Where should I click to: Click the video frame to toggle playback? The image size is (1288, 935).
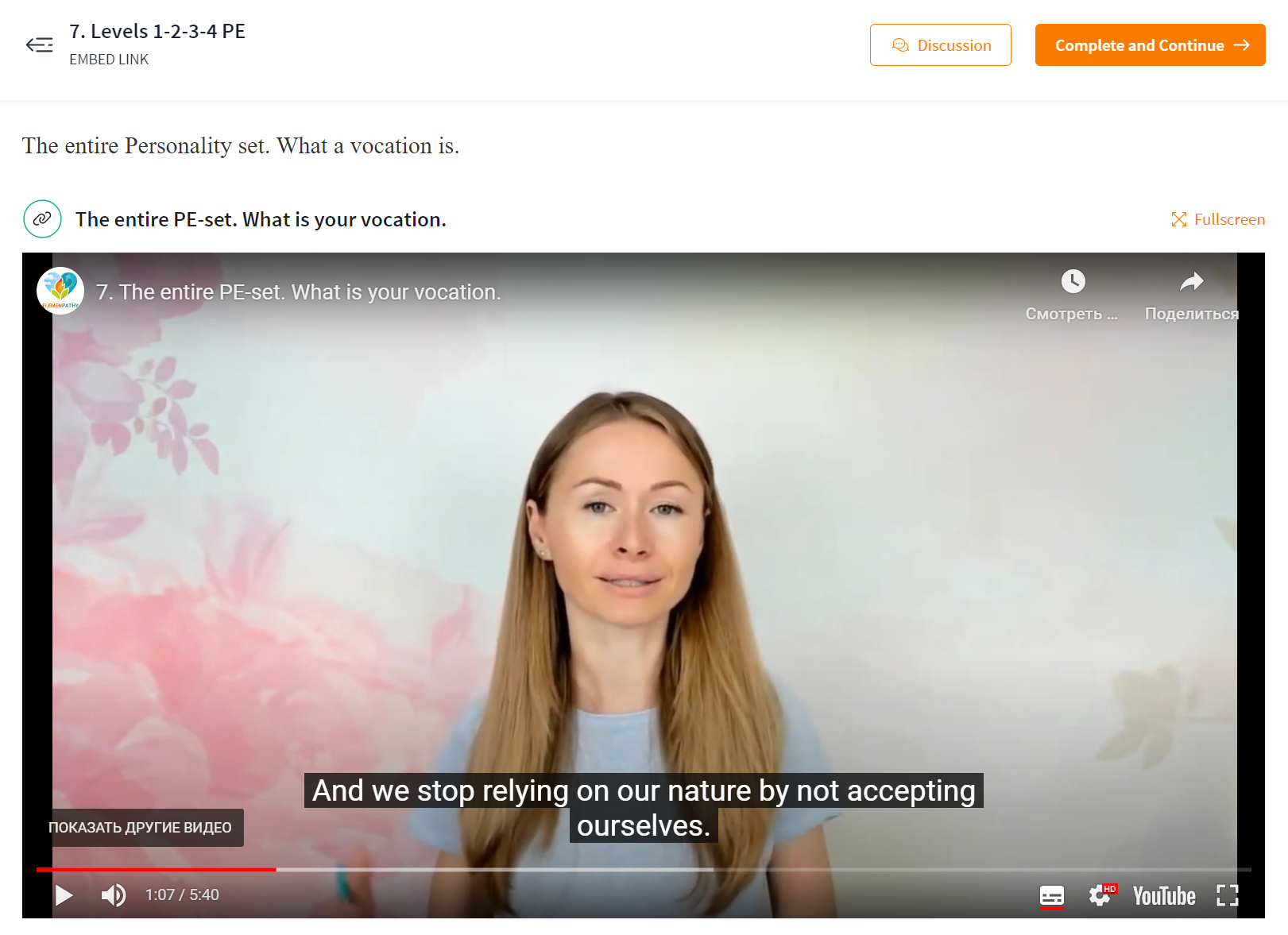[x=644, y=556]
